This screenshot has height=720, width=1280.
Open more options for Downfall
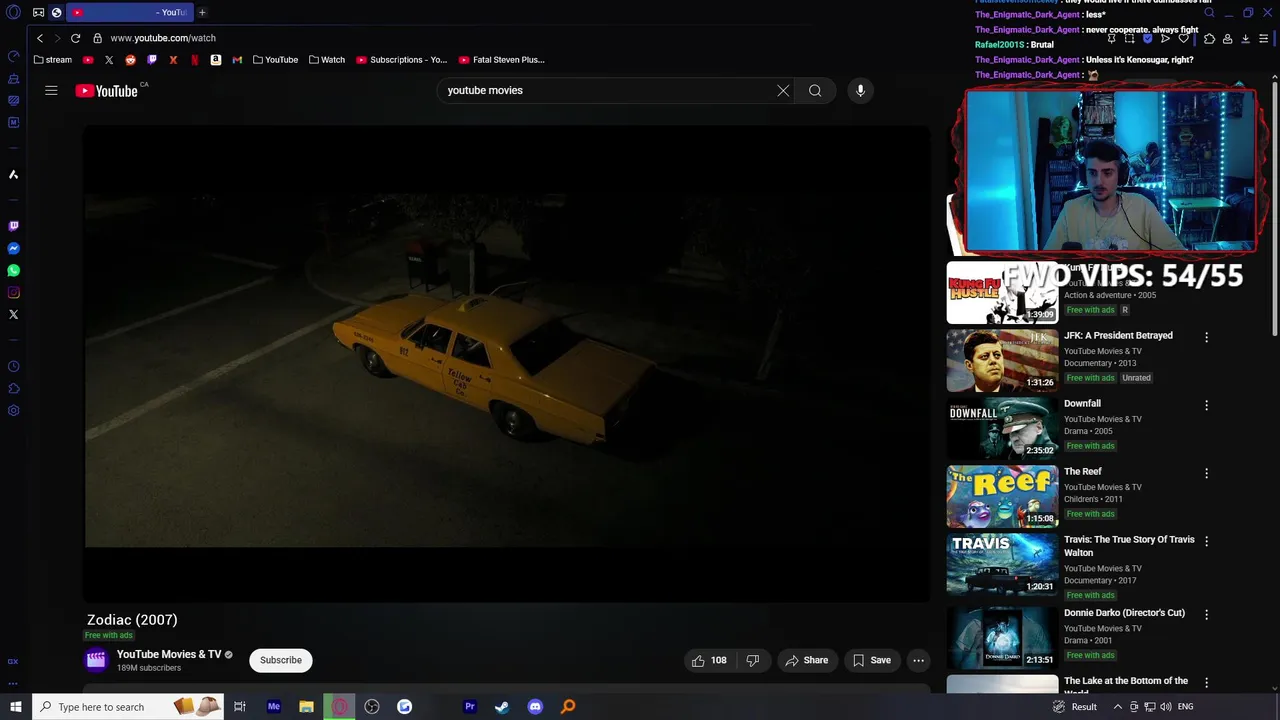pyautogui.click(x=1206, y=405)
